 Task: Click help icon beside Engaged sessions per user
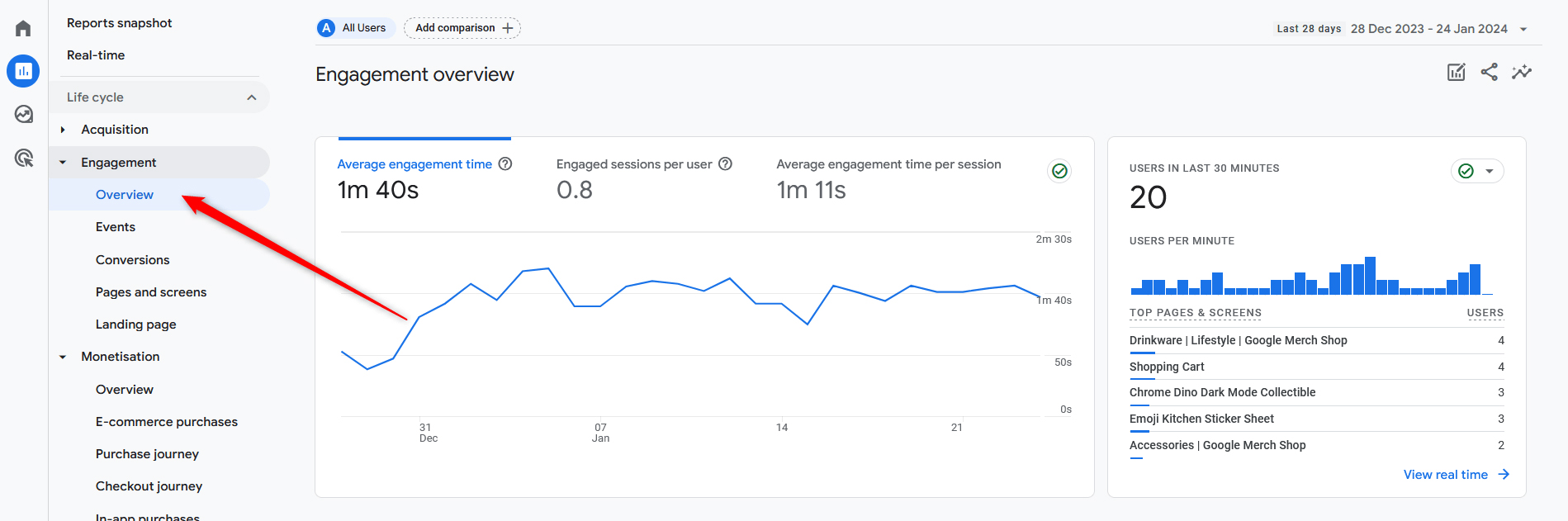point(725,164)
